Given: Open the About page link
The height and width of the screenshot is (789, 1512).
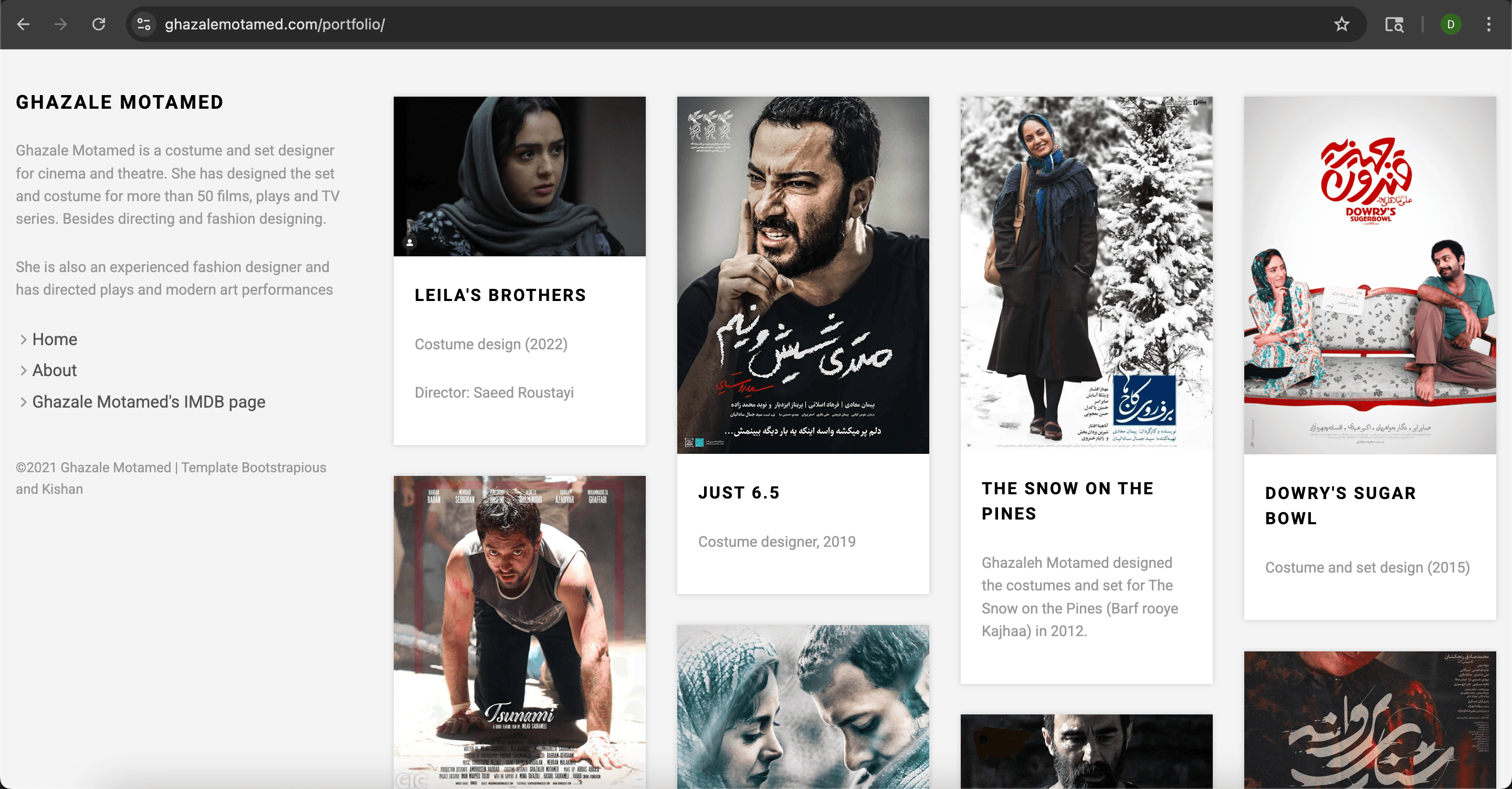Looking at the screenshot, I should [55, 371].
